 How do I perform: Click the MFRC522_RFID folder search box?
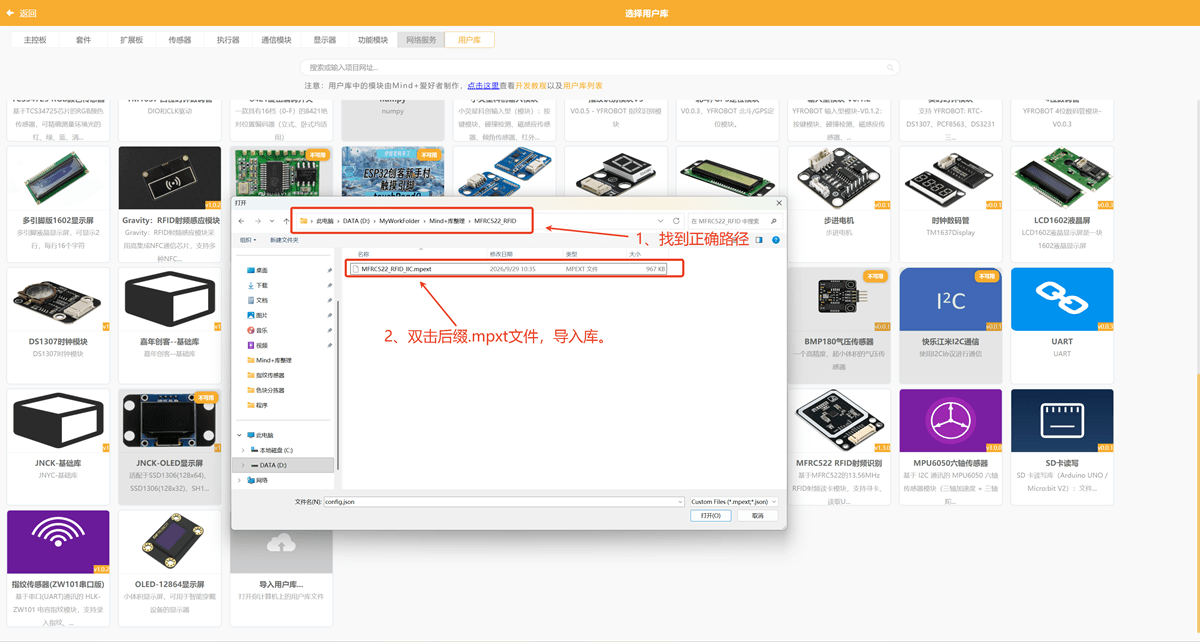734,220
